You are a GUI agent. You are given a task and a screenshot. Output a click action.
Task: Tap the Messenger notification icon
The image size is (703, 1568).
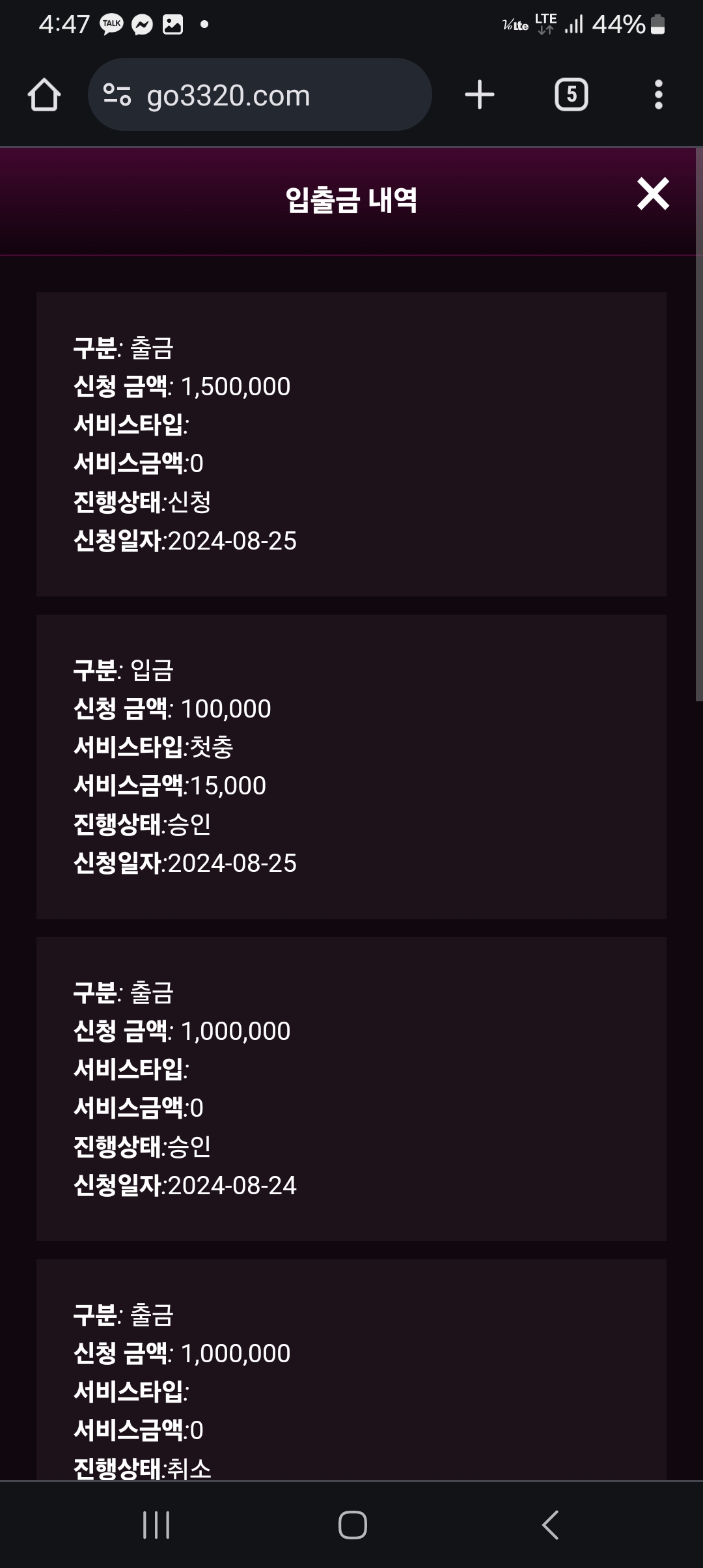[x=142, y=25]
